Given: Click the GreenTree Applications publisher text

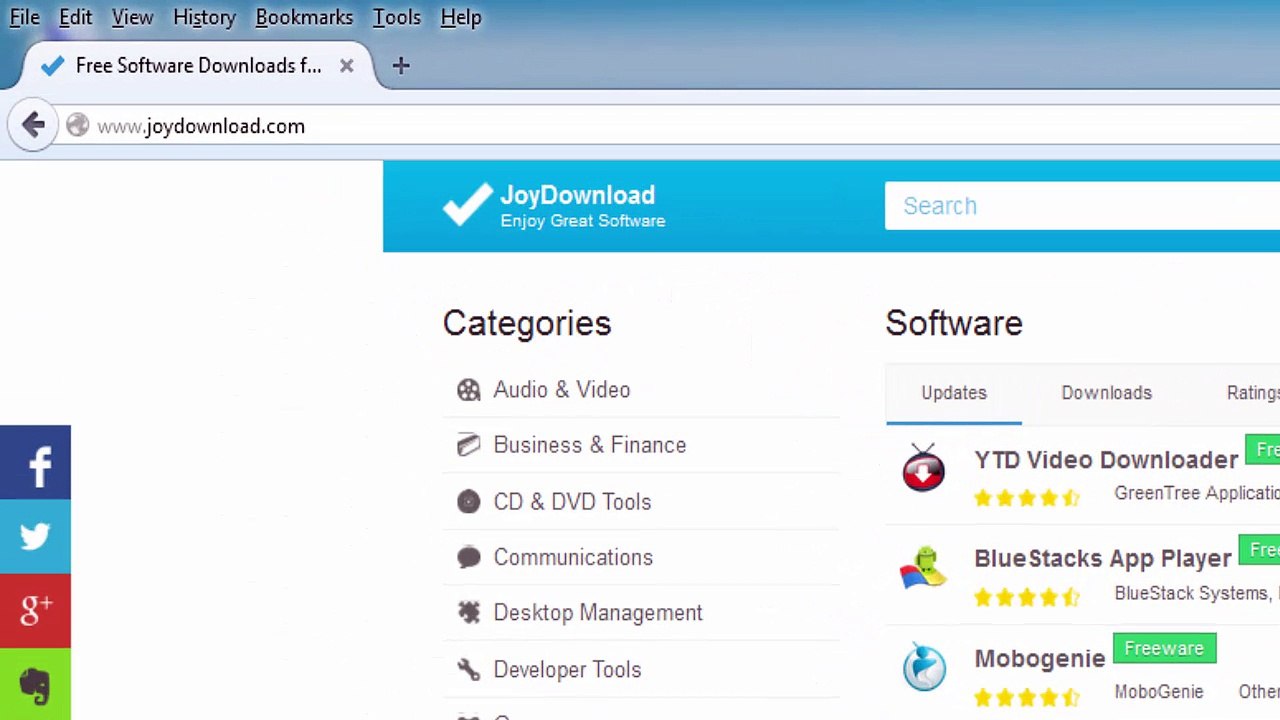Looking at the screenshot, I should (x=1197, y=493).
